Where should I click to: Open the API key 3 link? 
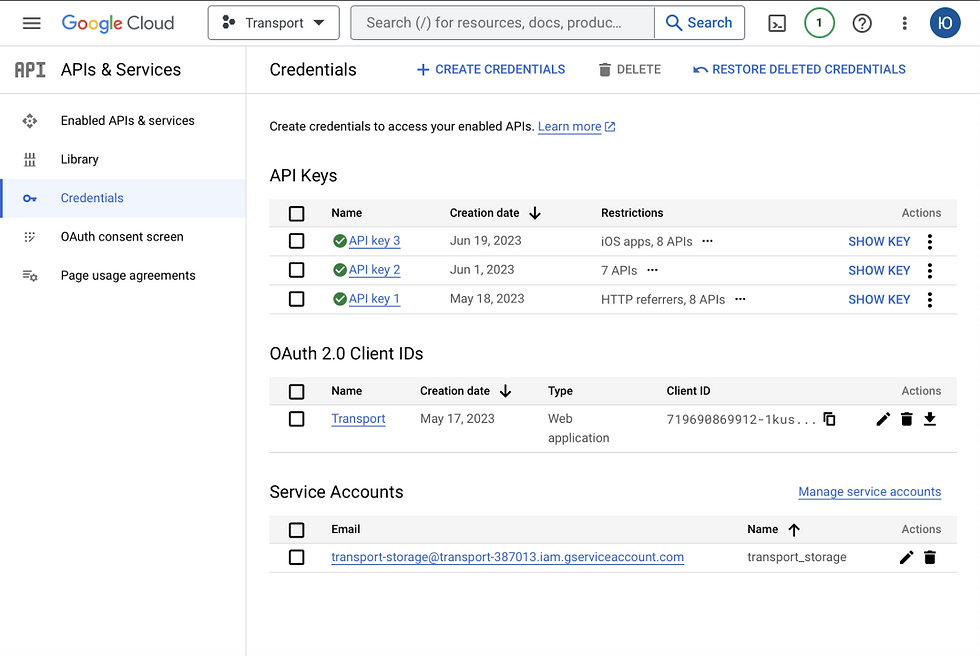point(374,241)
